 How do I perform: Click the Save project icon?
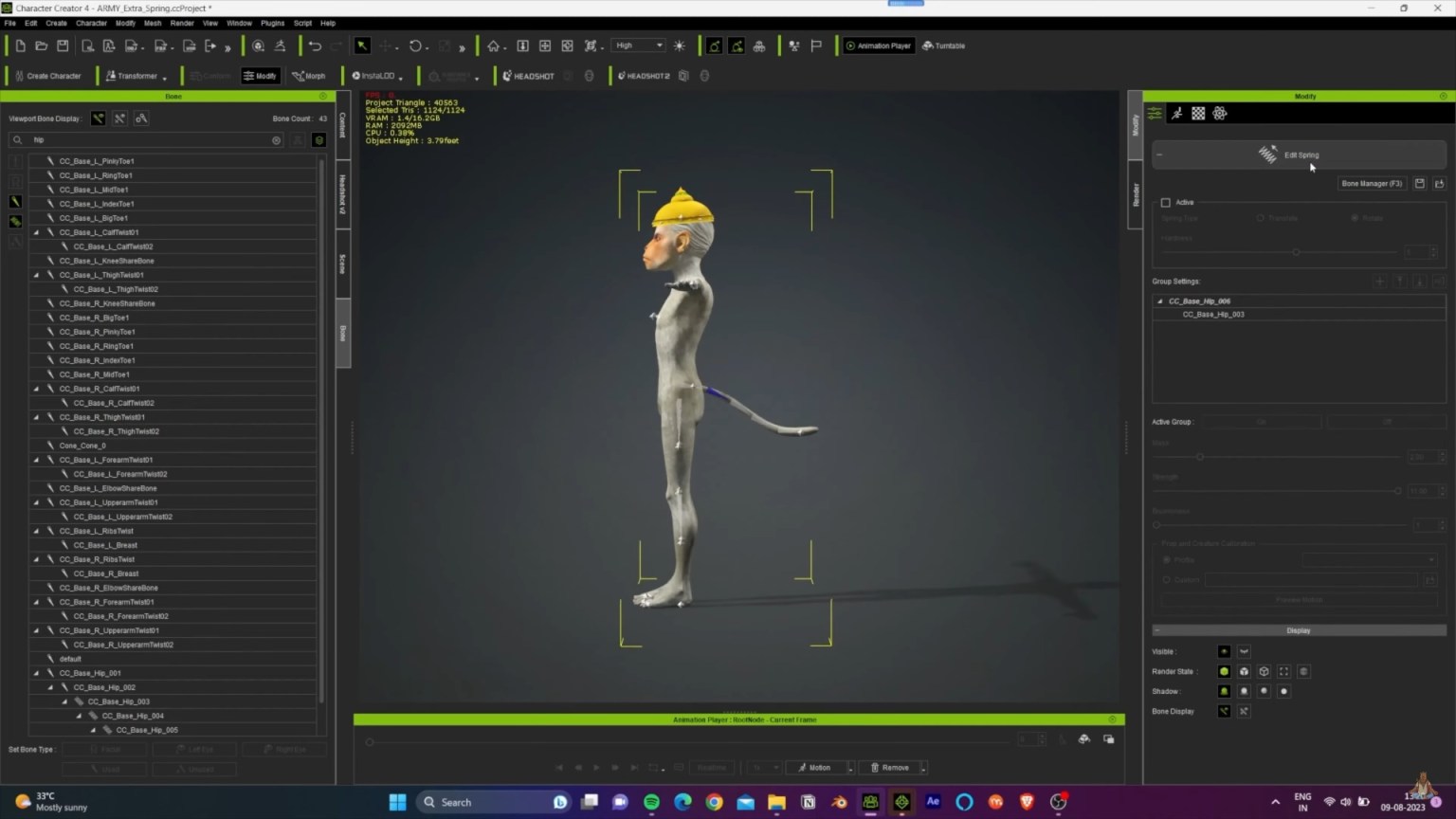[63, 45]
